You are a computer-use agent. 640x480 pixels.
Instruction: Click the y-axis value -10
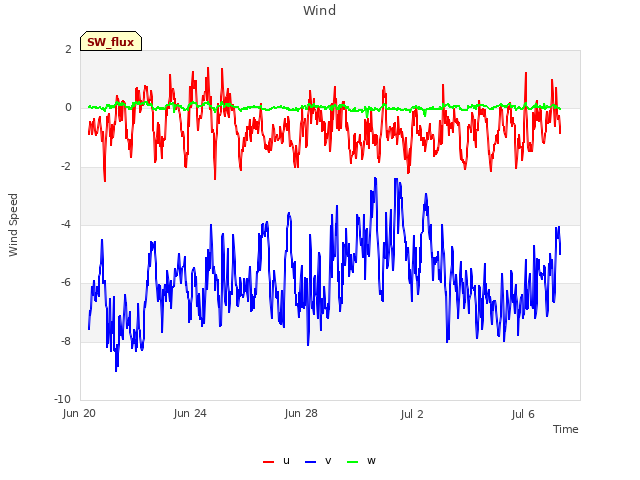[x=62, y=399]
